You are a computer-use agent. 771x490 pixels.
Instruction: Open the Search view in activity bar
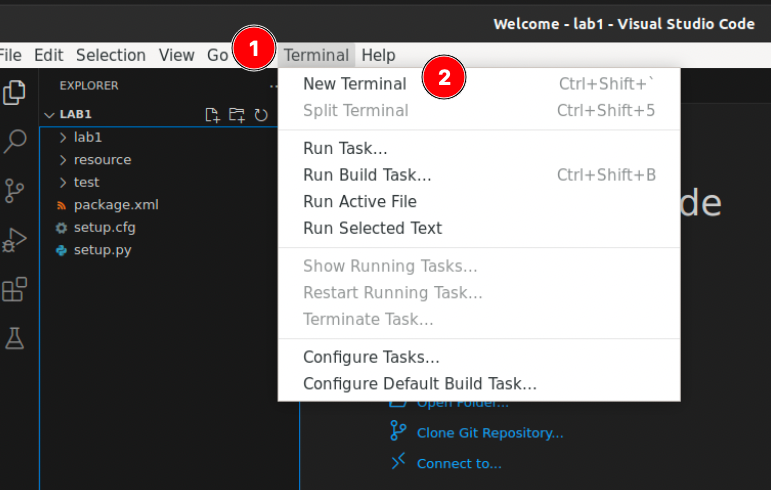tap(15, 142)
